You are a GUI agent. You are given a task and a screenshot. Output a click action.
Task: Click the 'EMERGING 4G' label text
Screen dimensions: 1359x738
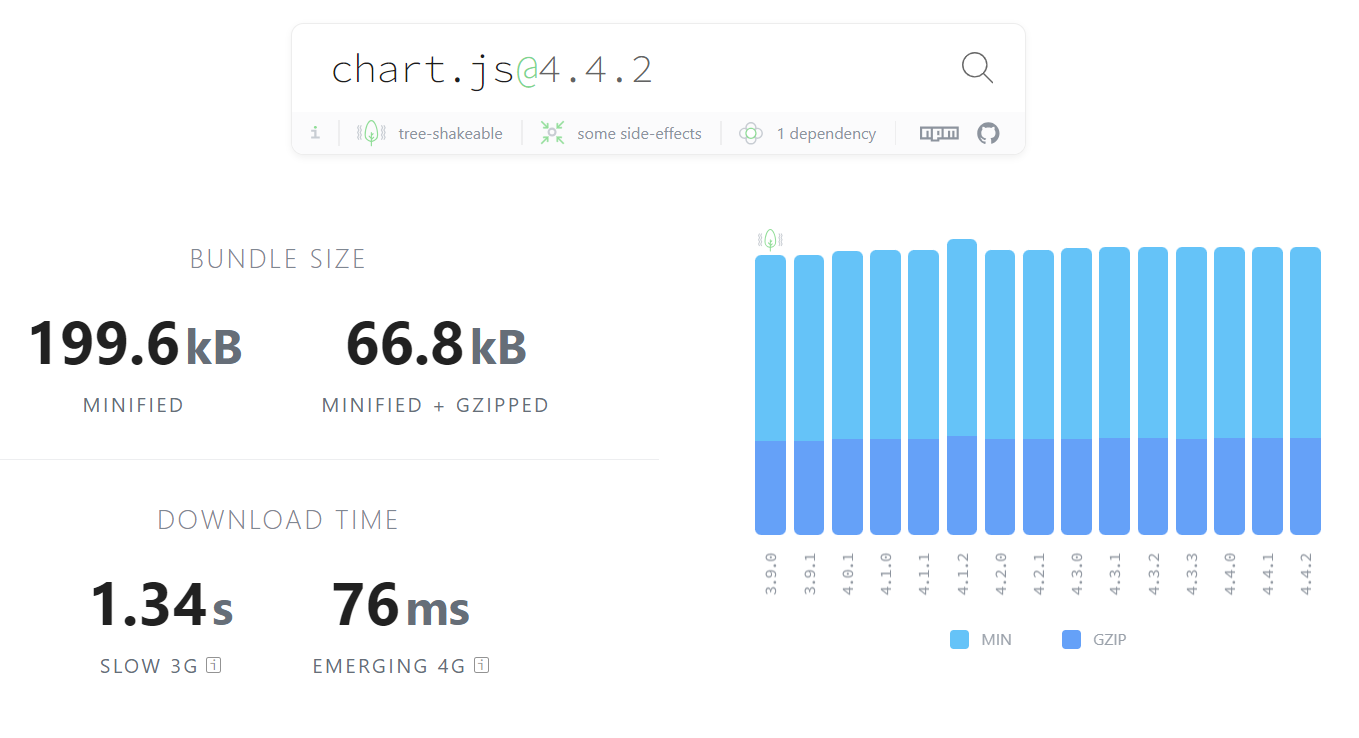click(389, 666)
